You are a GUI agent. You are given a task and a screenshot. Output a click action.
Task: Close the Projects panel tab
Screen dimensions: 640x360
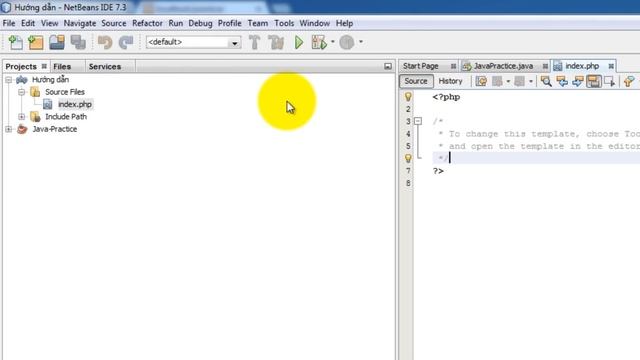[x=44, y=66]
